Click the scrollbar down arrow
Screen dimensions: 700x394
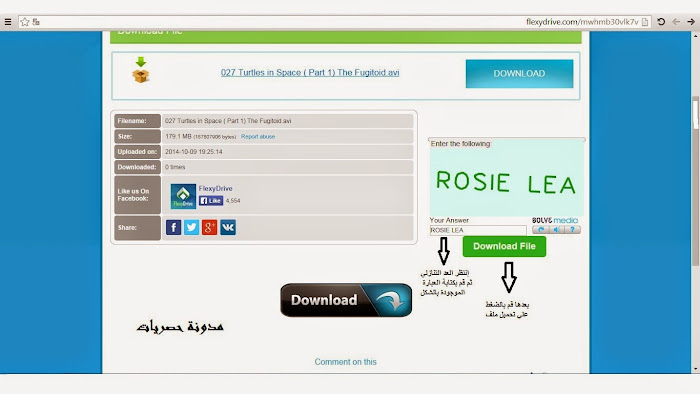click(696, 369)
